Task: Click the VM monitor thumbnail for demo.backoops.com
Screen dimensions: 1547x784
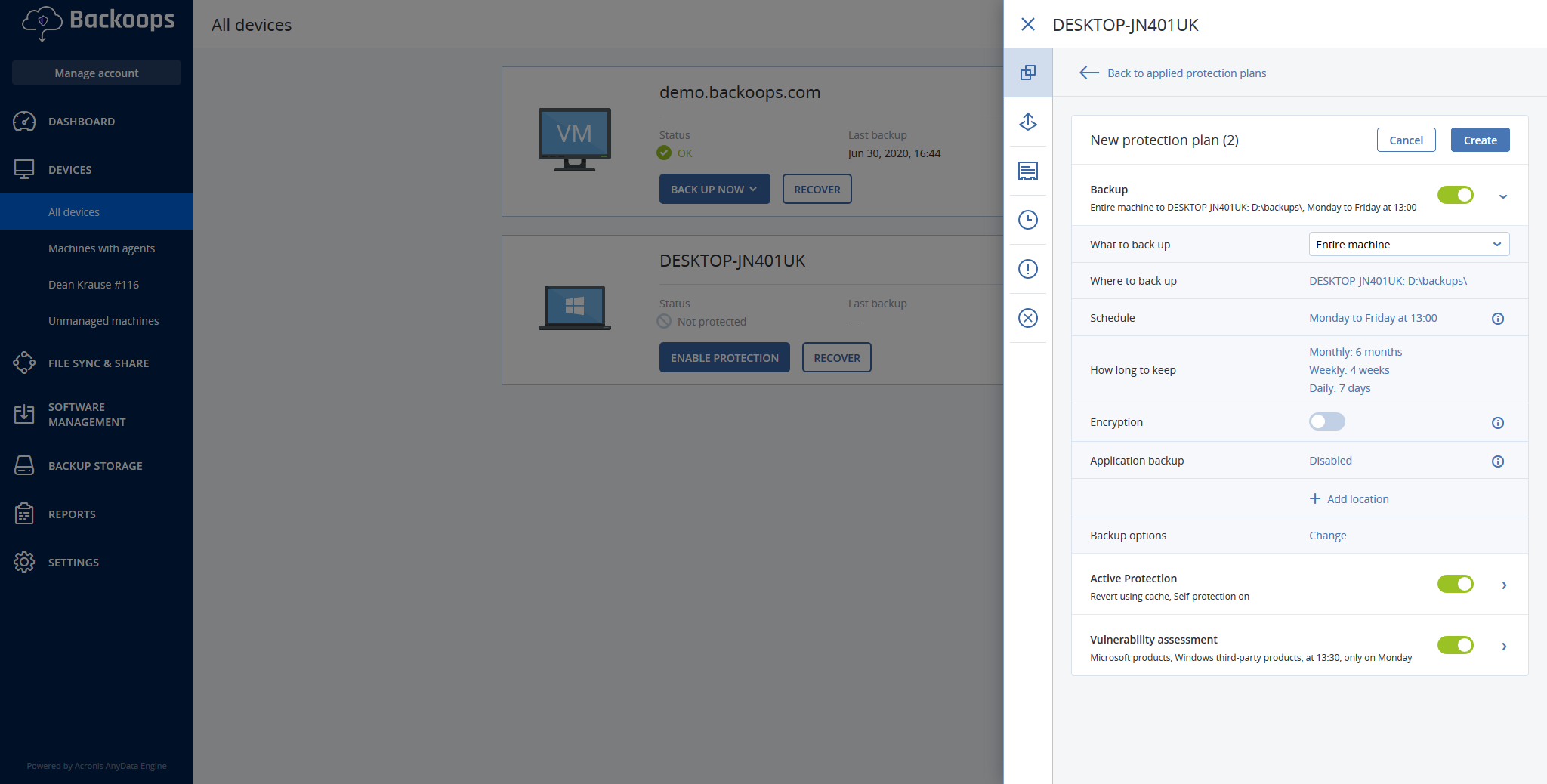Action: 575,140
